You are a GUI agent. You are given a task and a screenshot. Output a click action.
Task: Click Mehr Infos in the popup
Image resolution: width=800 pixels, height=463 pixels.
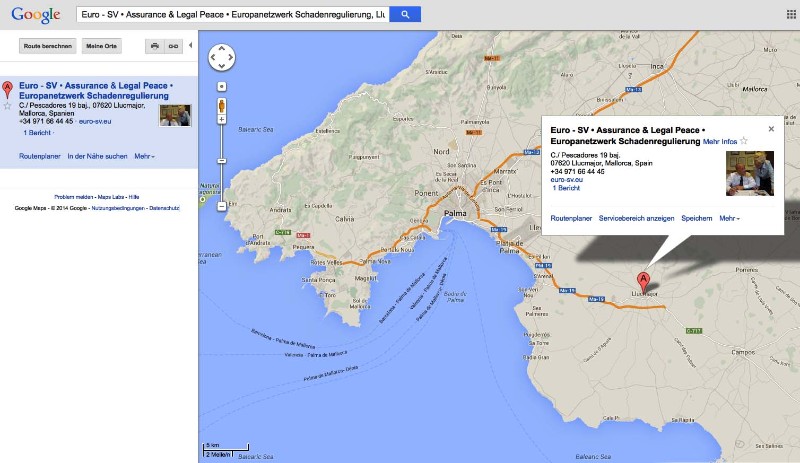tap(720, 141)
